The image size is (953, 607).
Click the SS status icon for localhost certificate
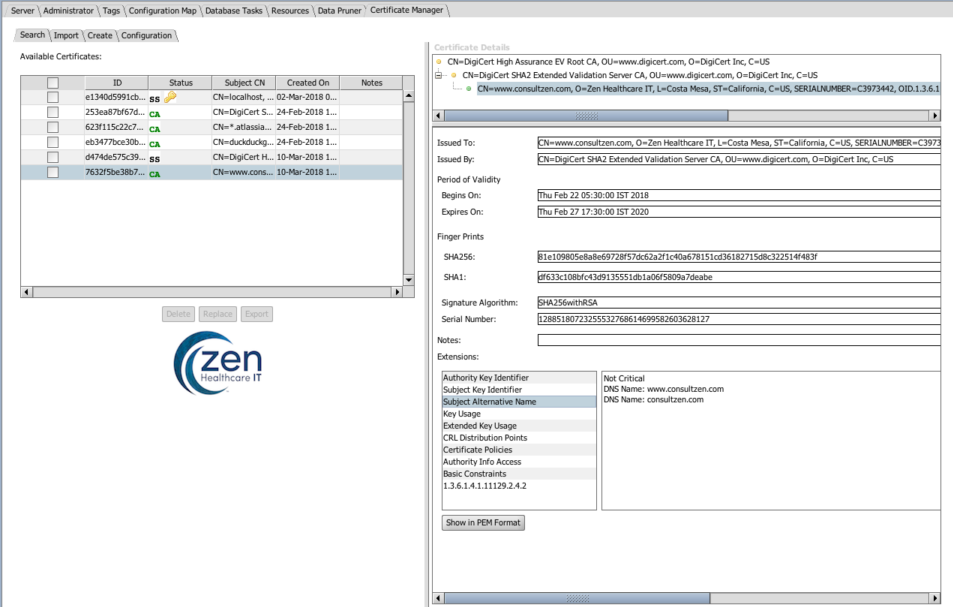point(154,99)
